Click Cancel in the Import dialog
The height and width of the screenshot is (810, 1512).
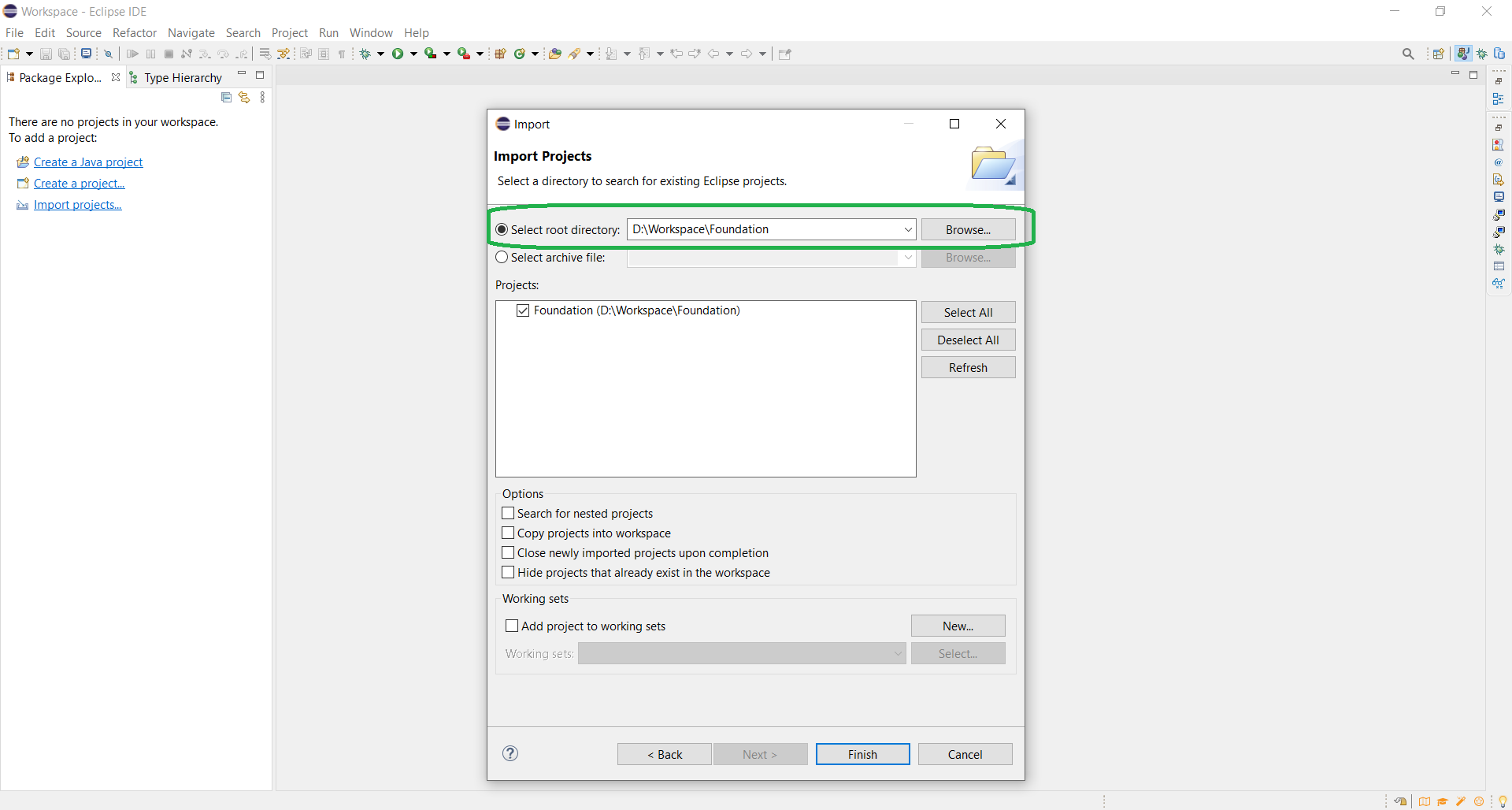click(x=965, y=754)
